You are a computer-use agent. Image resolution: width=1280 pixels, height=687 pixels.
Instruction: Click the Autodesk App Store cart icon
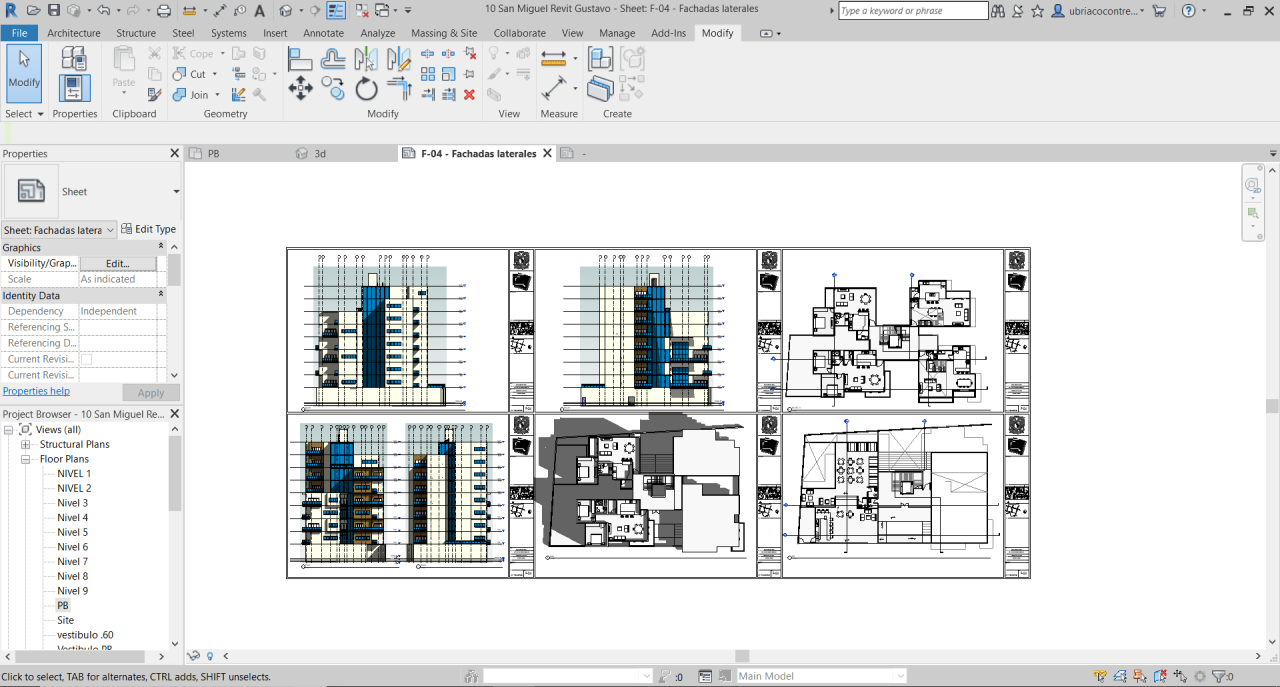[1159, 10]
